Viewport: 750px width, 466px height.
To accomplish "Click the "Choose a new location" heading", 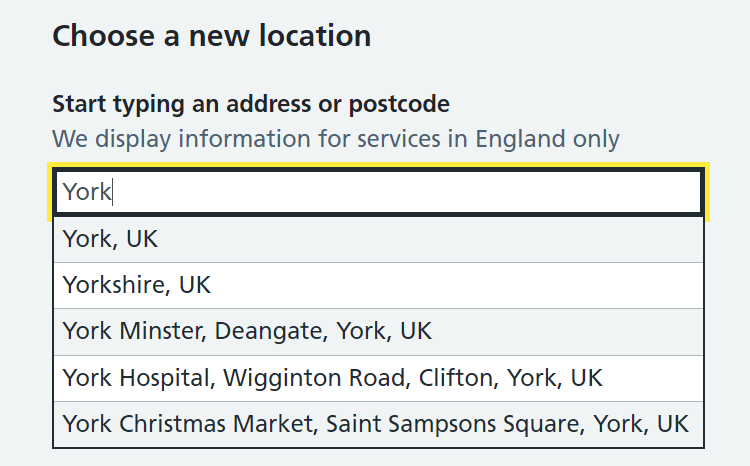I will pos(211,37).
